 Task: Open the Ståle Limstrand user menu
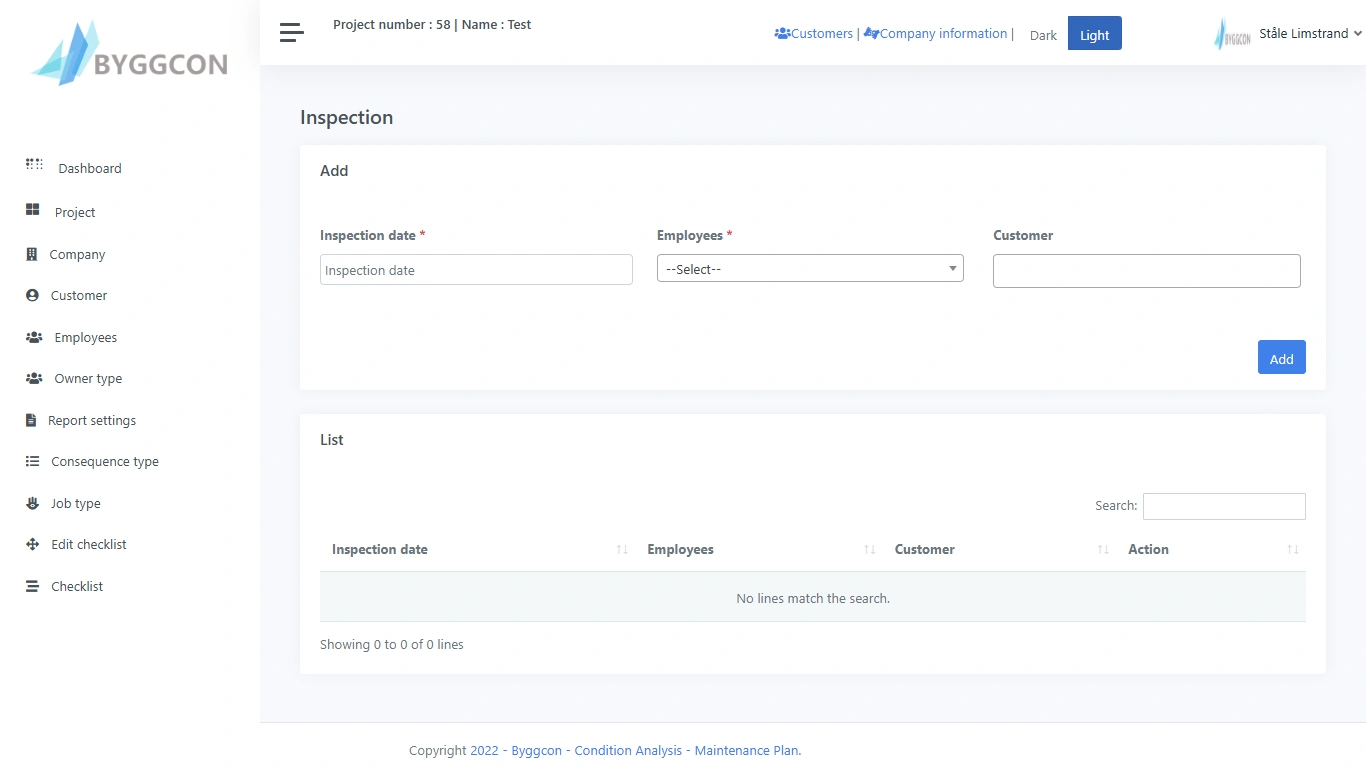(x=1310, y=33)
